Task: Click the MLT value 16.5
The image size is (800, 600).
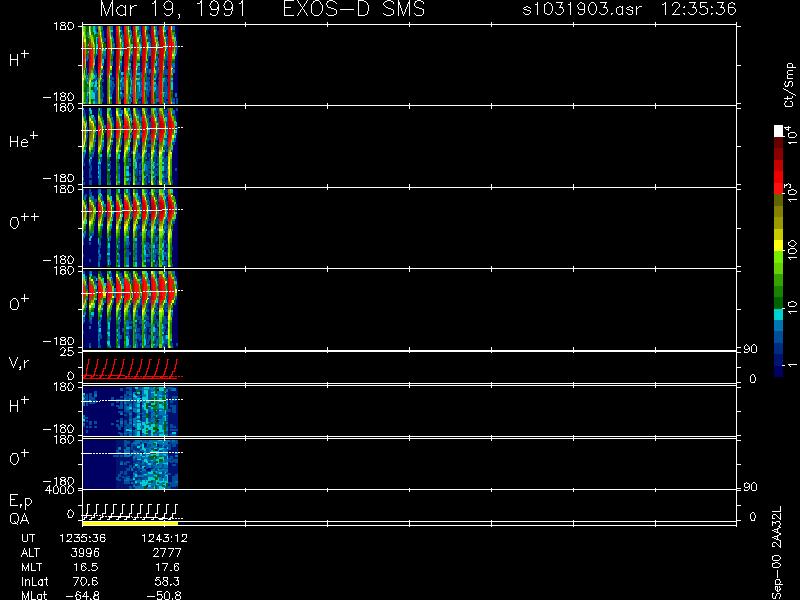Action: pos(86,567)
